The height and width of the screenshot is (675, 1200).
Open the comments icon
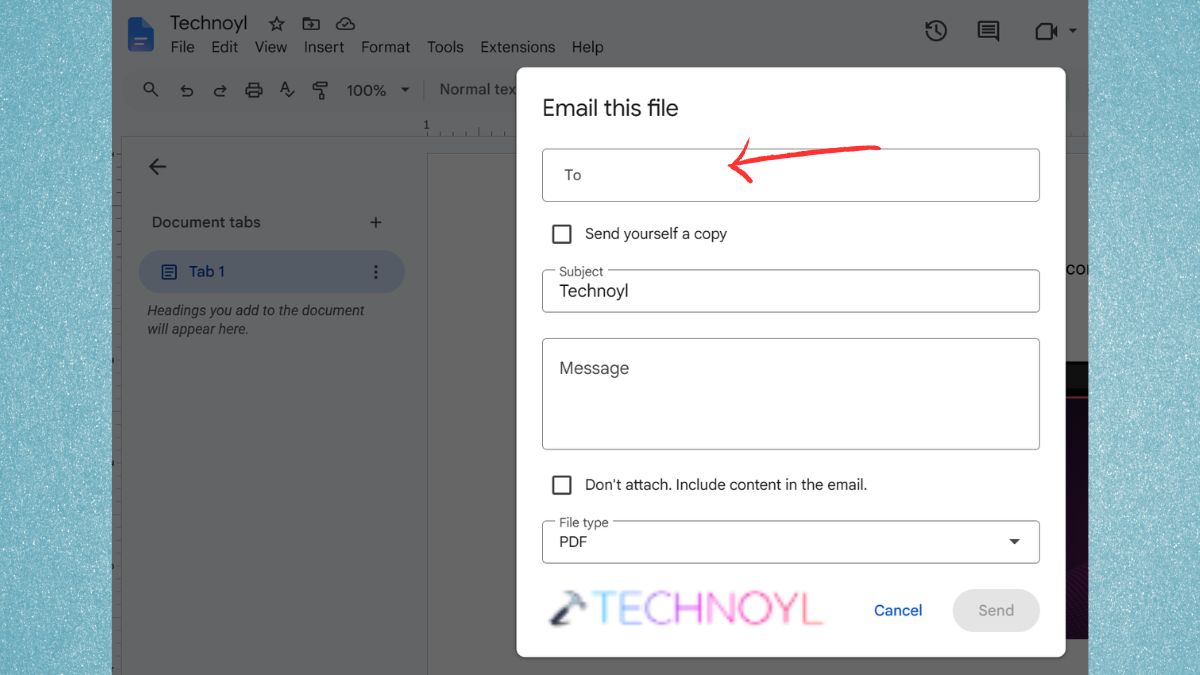(988, 32)
